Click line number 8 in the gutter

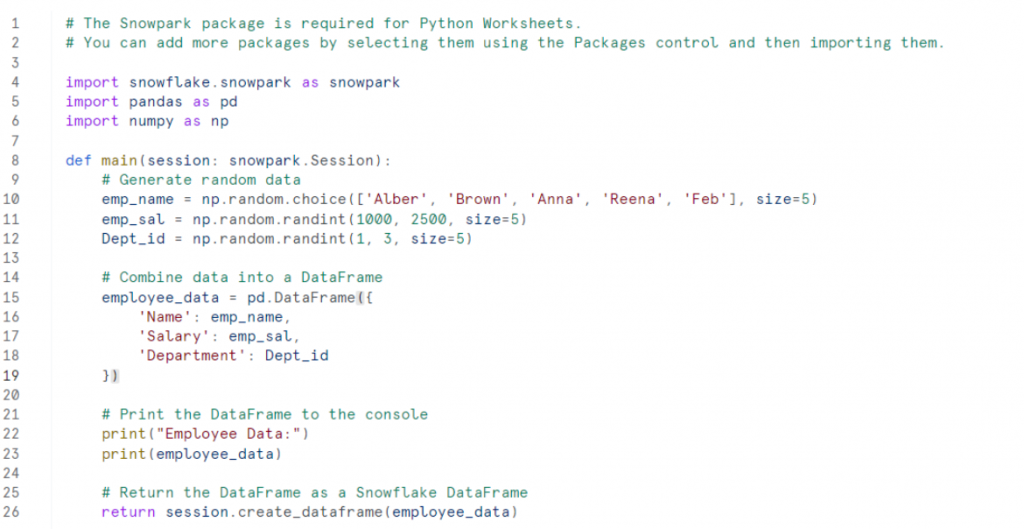click(x=14, y=161)
